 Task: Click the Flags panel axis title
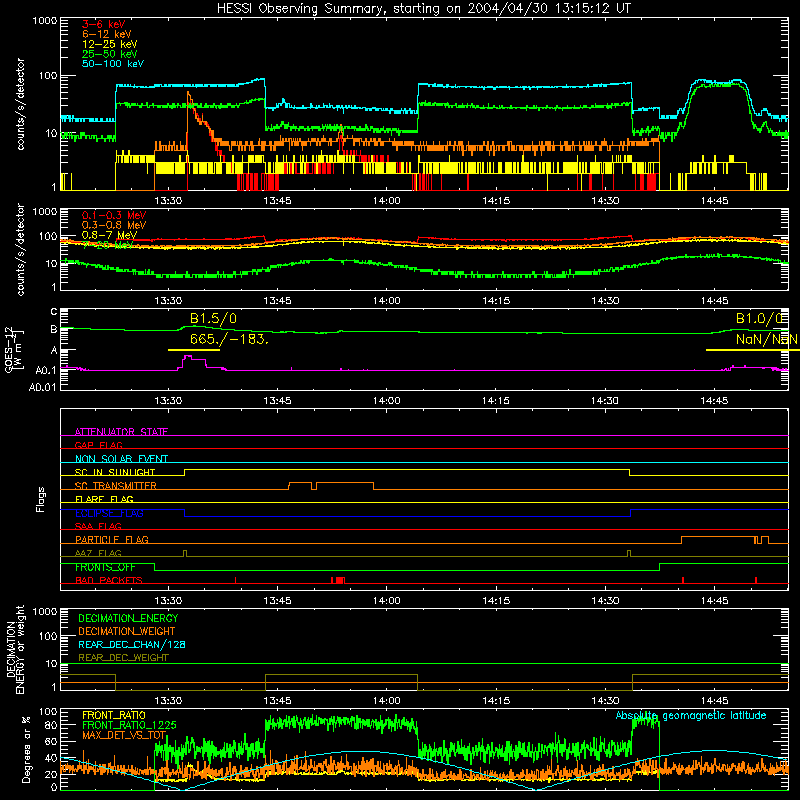click(x=41, y=499)
